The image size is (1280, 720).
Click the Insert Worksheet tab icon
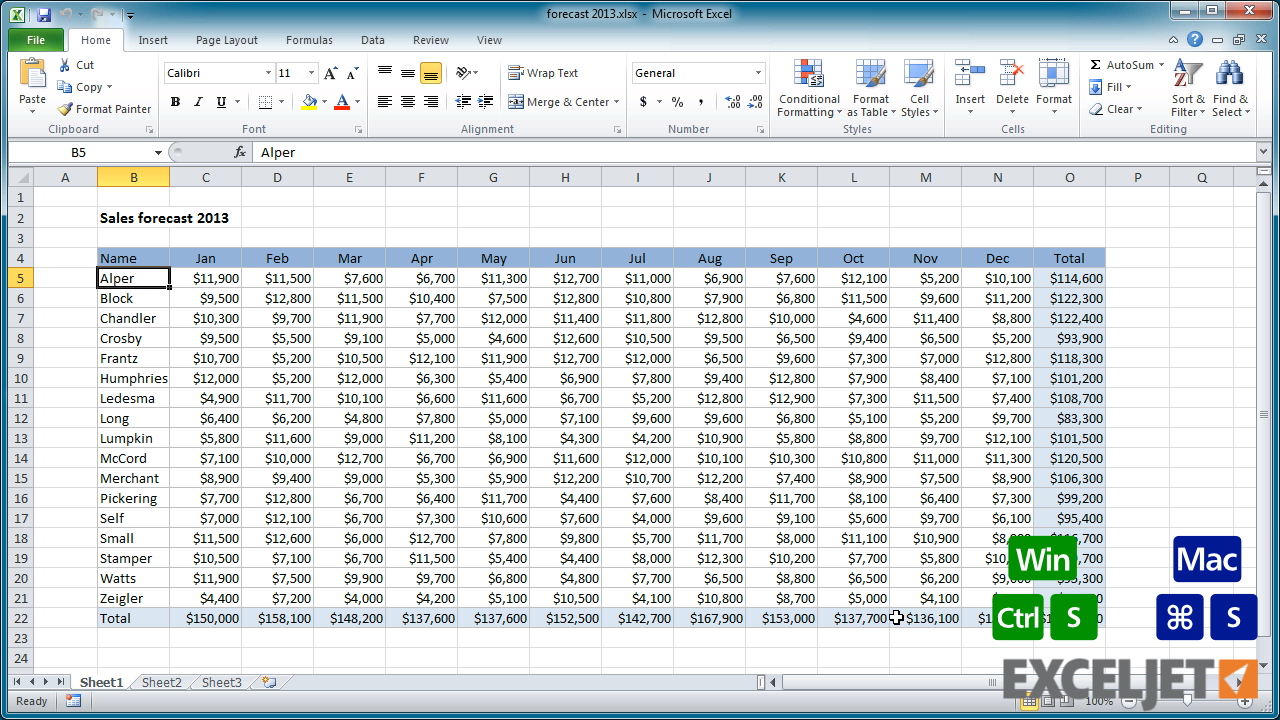(268, 682)
